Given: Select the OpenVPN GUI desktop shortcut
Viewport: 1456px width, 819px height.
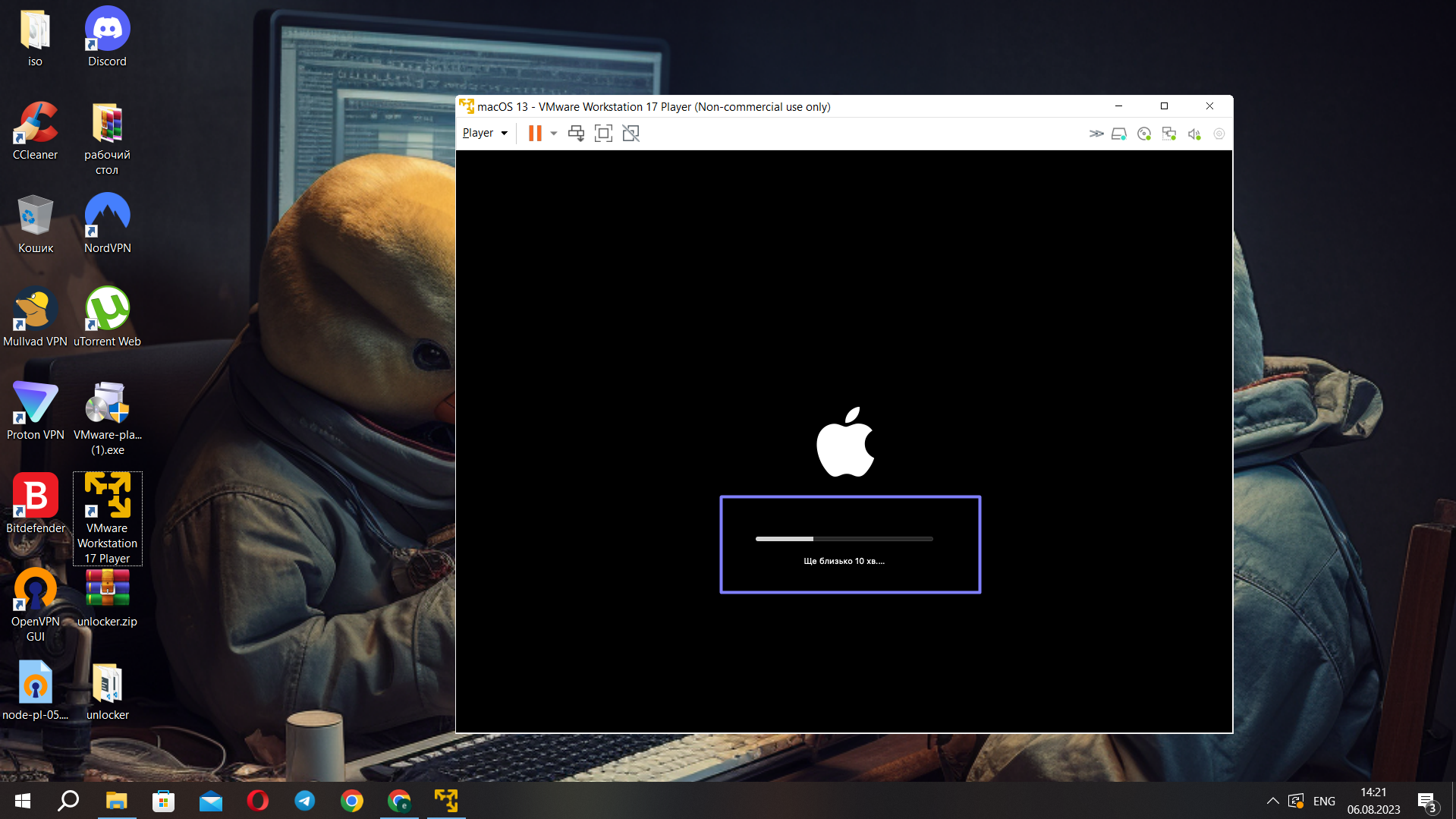Looking at the screenshot, I should coord(35,606).
